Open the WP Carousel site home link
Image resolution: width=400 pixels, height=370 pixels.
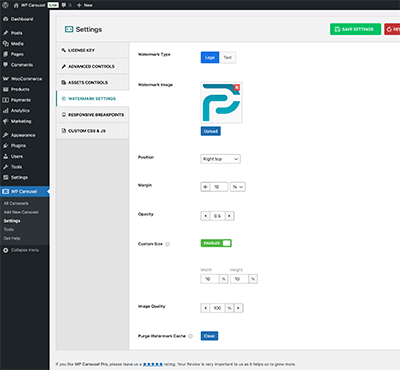coord(30,5)
